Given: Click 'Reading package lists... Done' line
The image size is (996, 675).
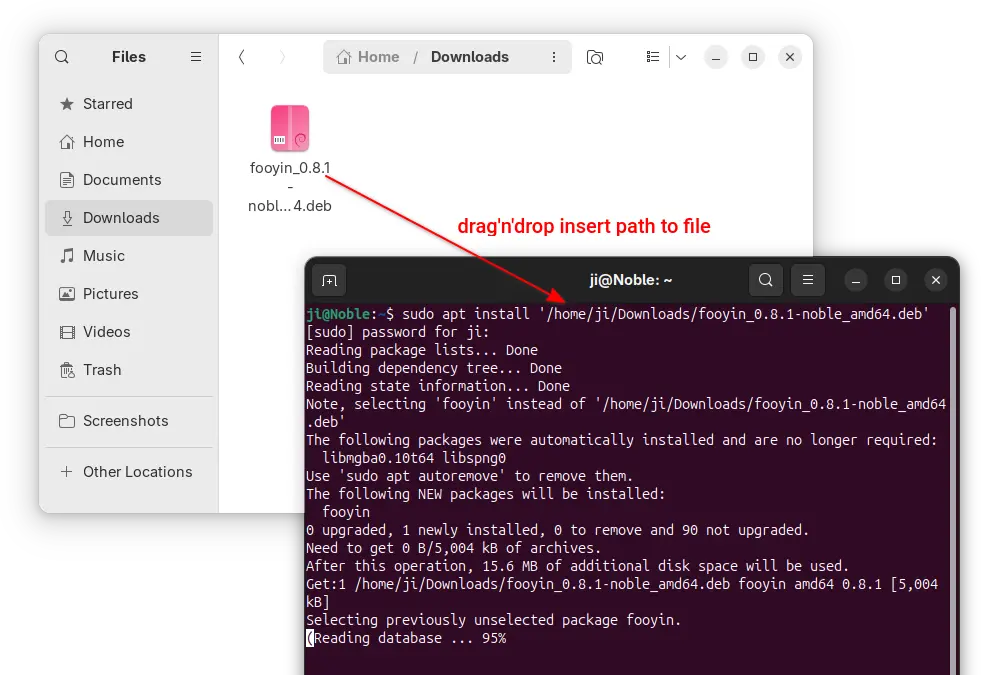Looking at the screenshot, I should 422,350.
